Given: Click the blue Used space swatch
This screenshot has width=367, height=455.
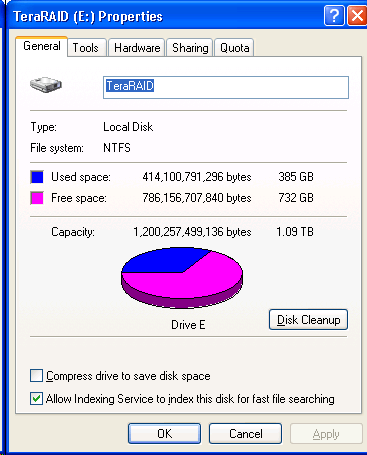Looking at the screenshot, I should (x=37, y=177).
